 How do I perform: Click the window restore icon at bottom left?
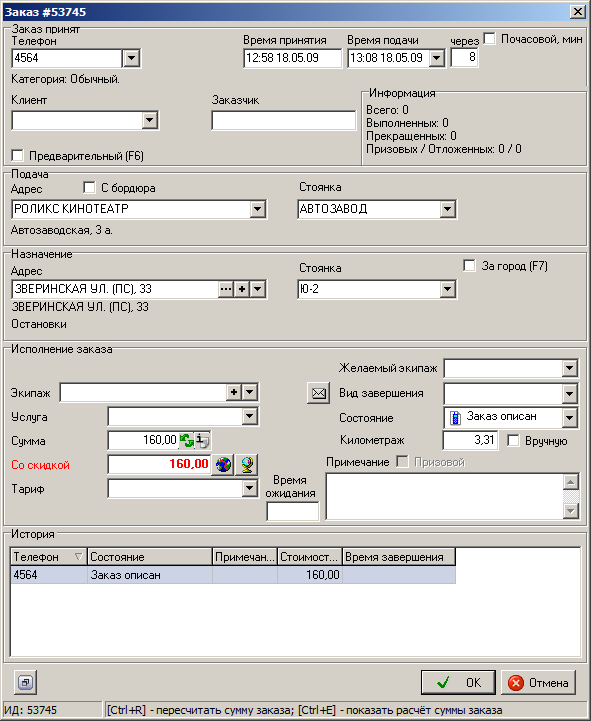25,682
